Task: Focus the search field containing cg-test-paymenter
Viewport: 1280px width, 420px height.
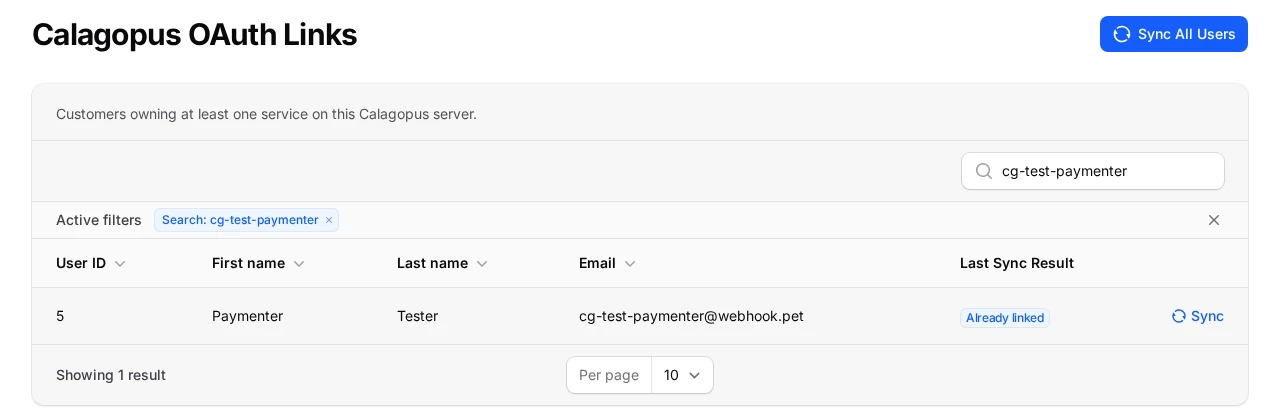Action: [1093, 171]
